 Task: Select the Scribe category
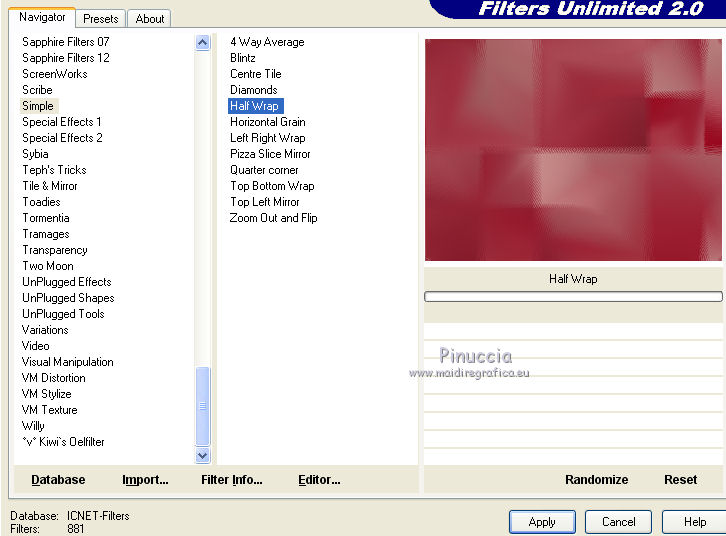tap(37, 90)
